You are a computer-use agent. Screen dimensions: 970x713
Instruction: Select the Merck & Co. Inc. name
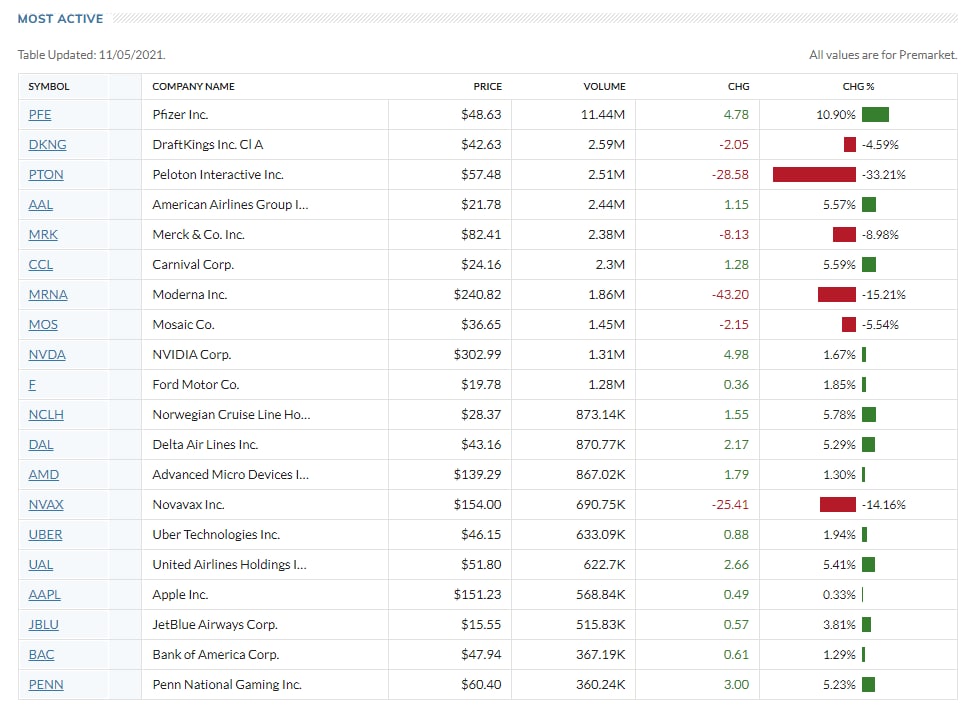coord(199,234)
